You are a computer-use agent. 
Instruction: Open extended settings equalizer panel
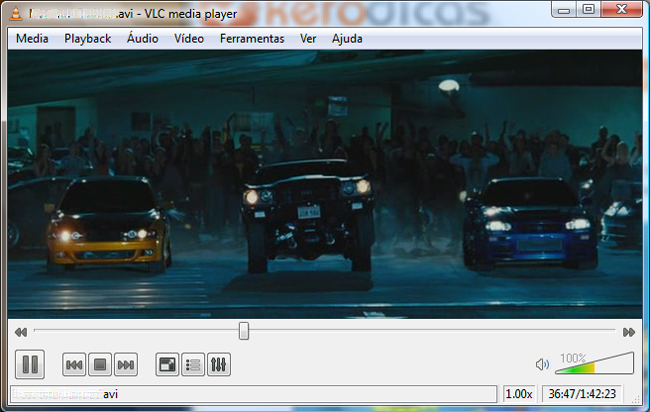218,365
